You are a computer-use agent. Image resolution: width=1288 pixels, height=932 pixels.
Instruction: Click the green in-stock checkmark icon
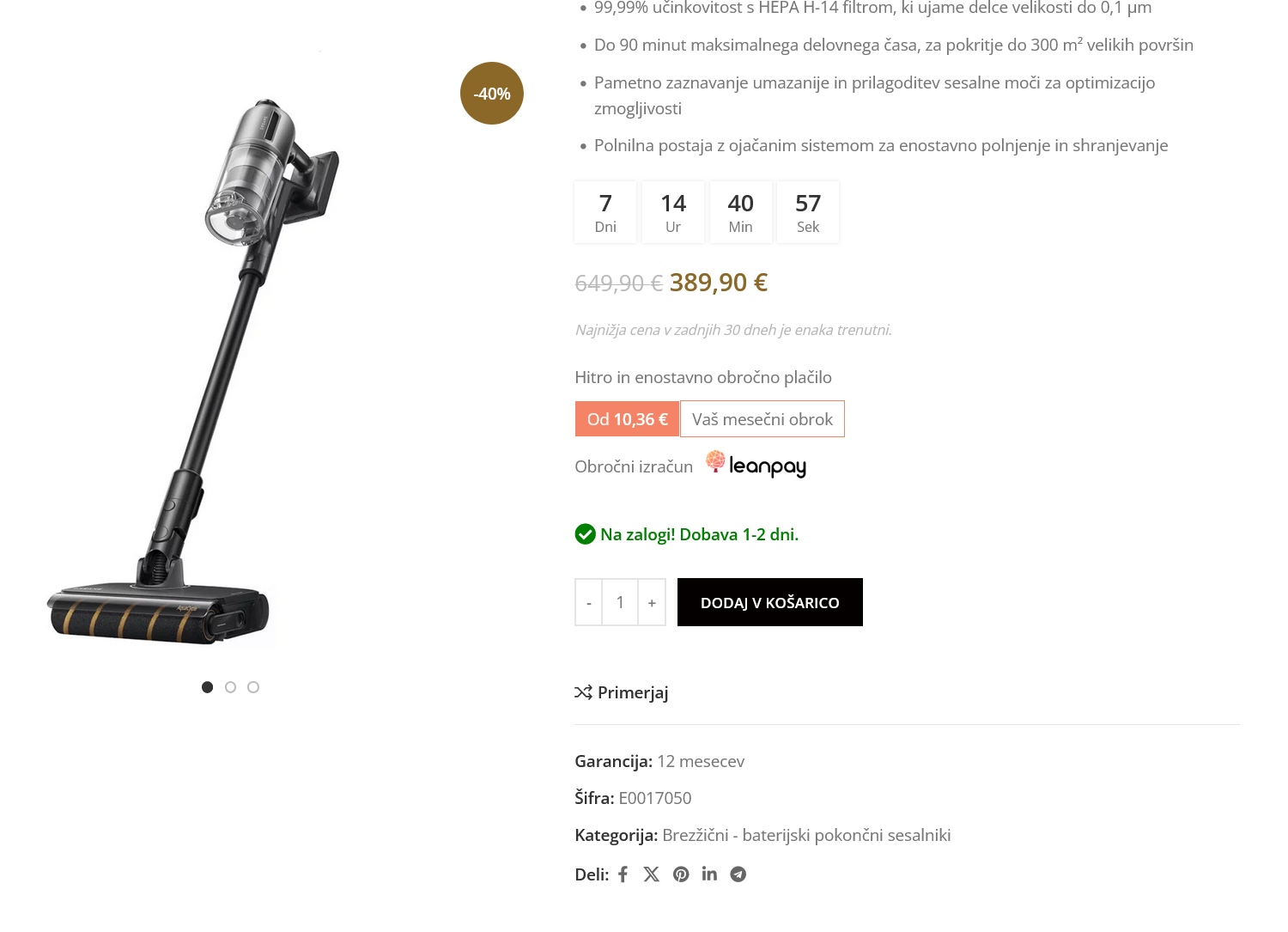coord(585,534)
